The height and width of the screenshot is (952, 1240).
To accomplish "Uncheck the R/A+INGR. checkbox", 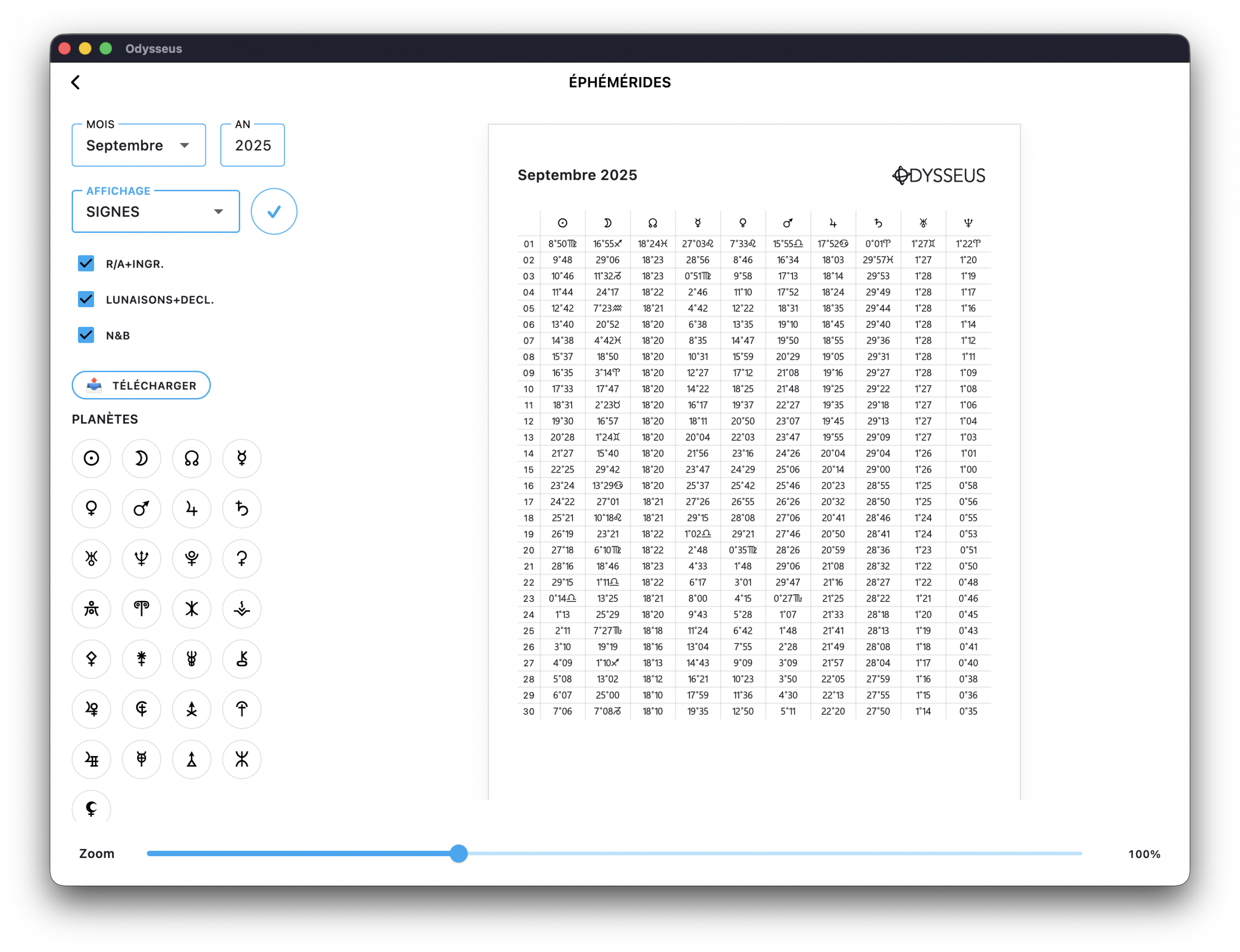I will [x=86, y=263].
